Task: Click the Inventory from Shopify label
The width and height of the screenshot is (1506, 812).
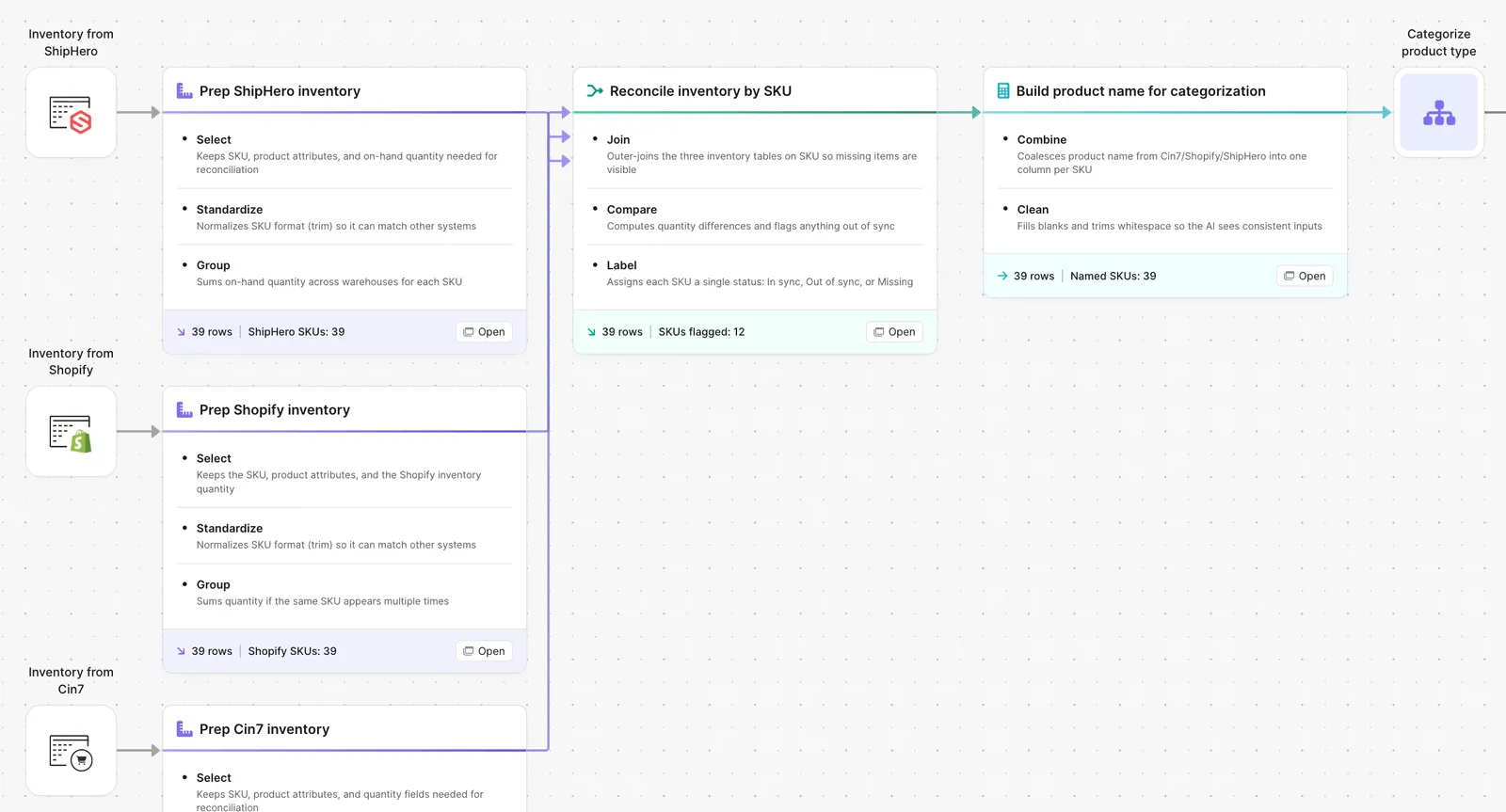Action: [71, 361]
